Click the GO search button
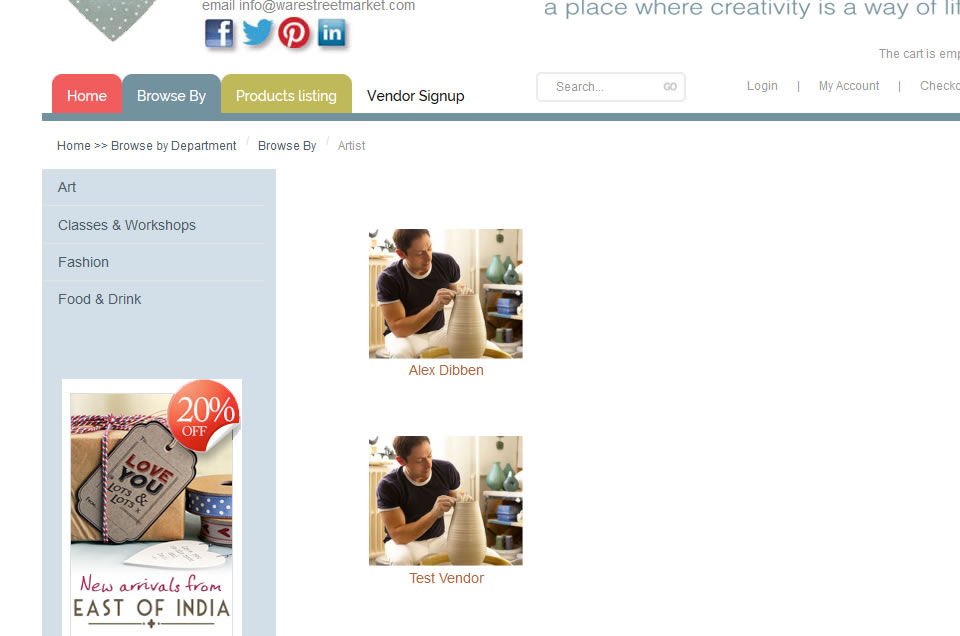Image resolution: width=960 pixels, height=636 pixels. [670, 87]
